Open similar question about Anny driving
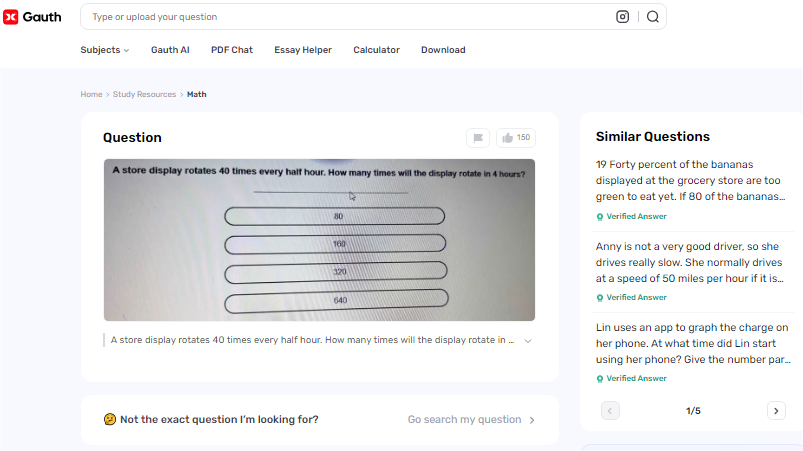 [x=687, y=262]
